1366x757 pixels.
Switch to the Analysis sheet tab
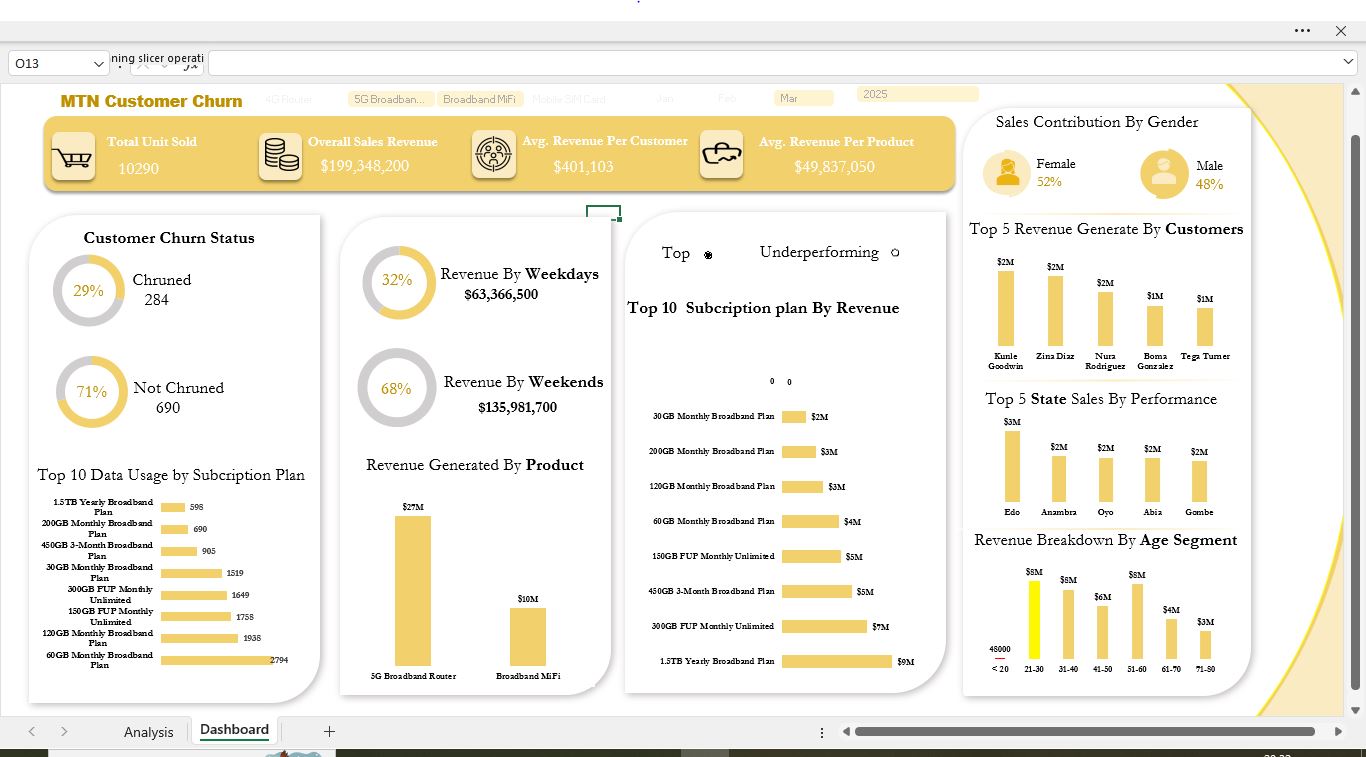(x=148, y=732)
